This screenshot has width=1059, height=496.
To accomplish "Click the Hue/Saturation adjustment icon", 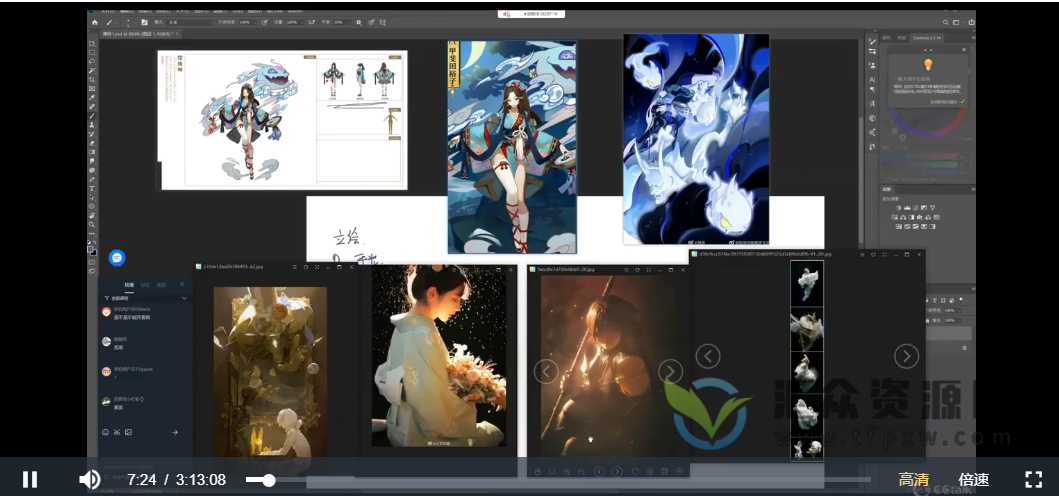I will (x=895, y=217).
